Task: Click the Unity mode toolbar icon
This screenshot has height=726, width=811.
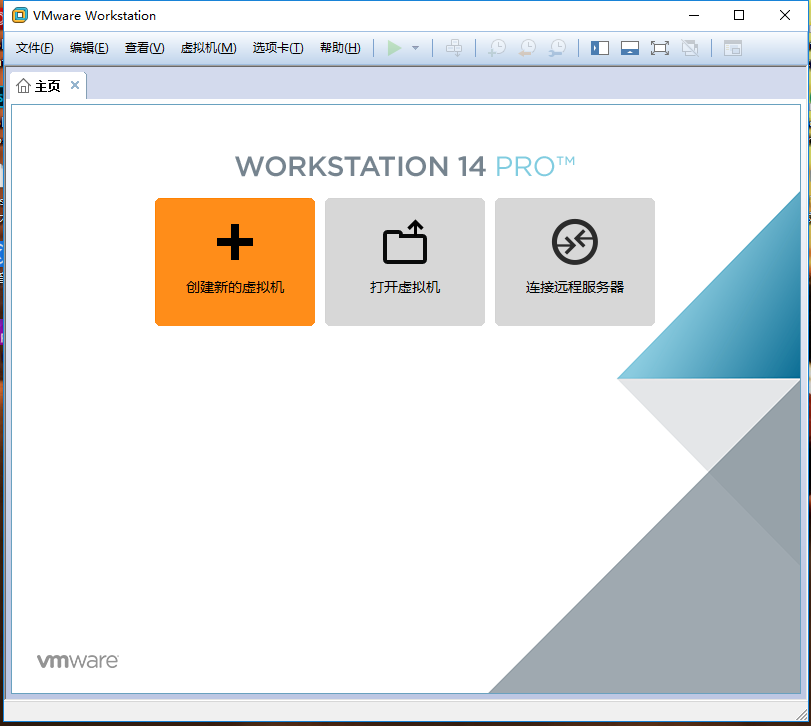Action: point(689,48)
